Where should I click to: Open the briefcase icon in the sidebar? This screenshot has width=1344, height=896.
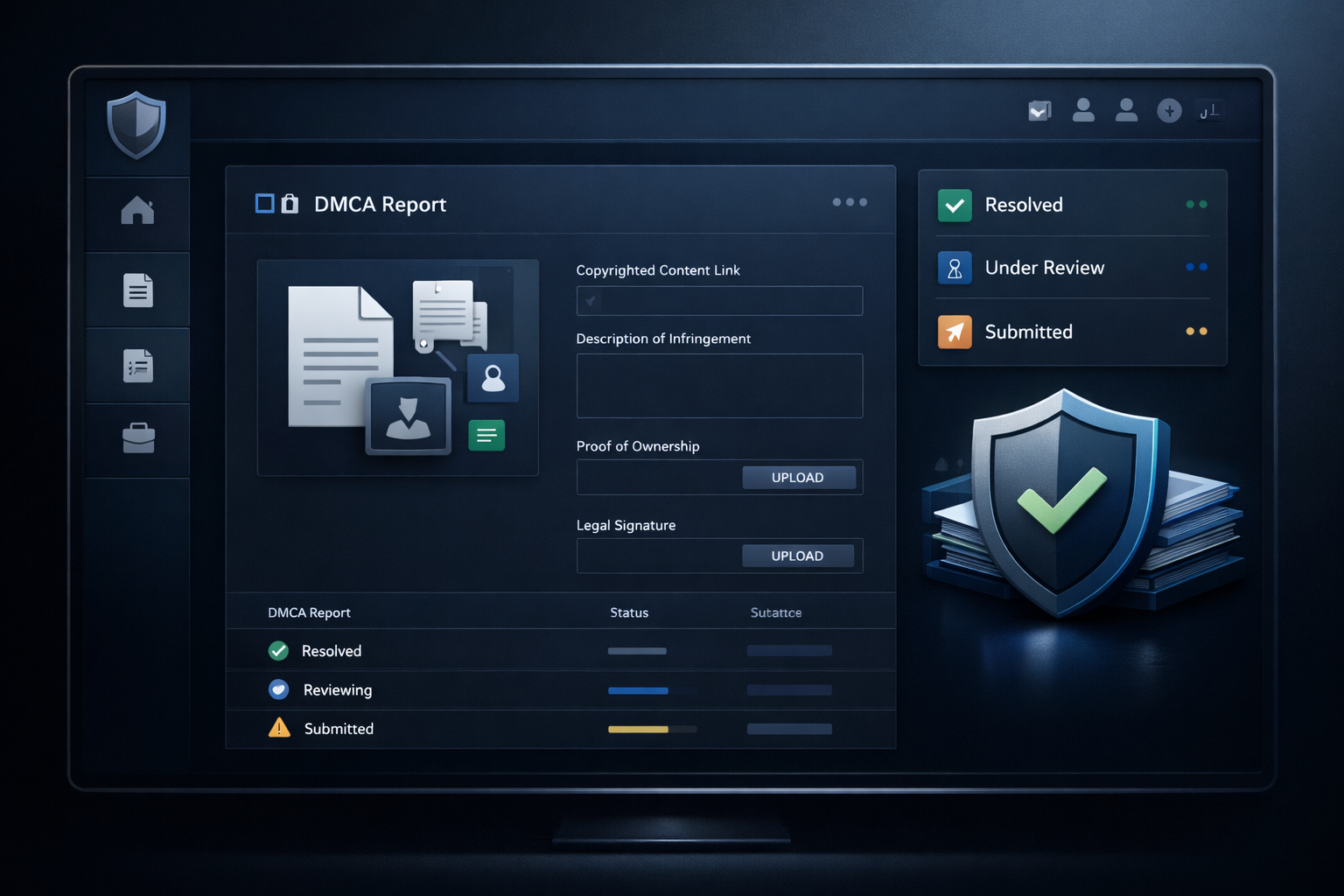(138, 438)
